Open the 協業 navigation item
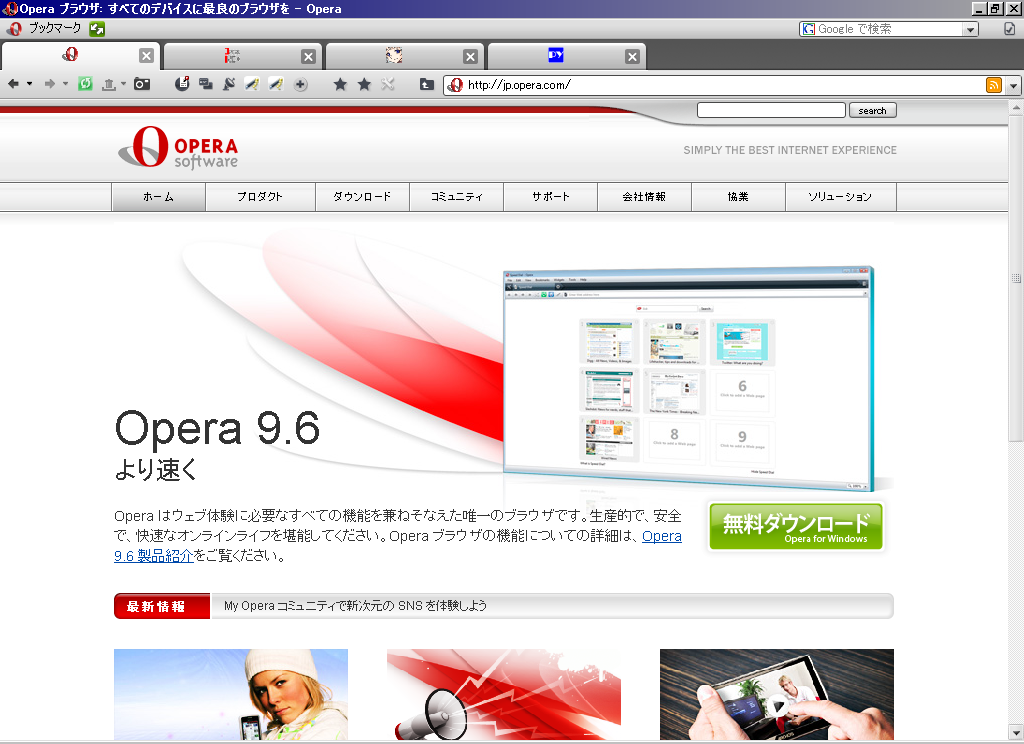The image size is (1024, 744). point(738,197)
